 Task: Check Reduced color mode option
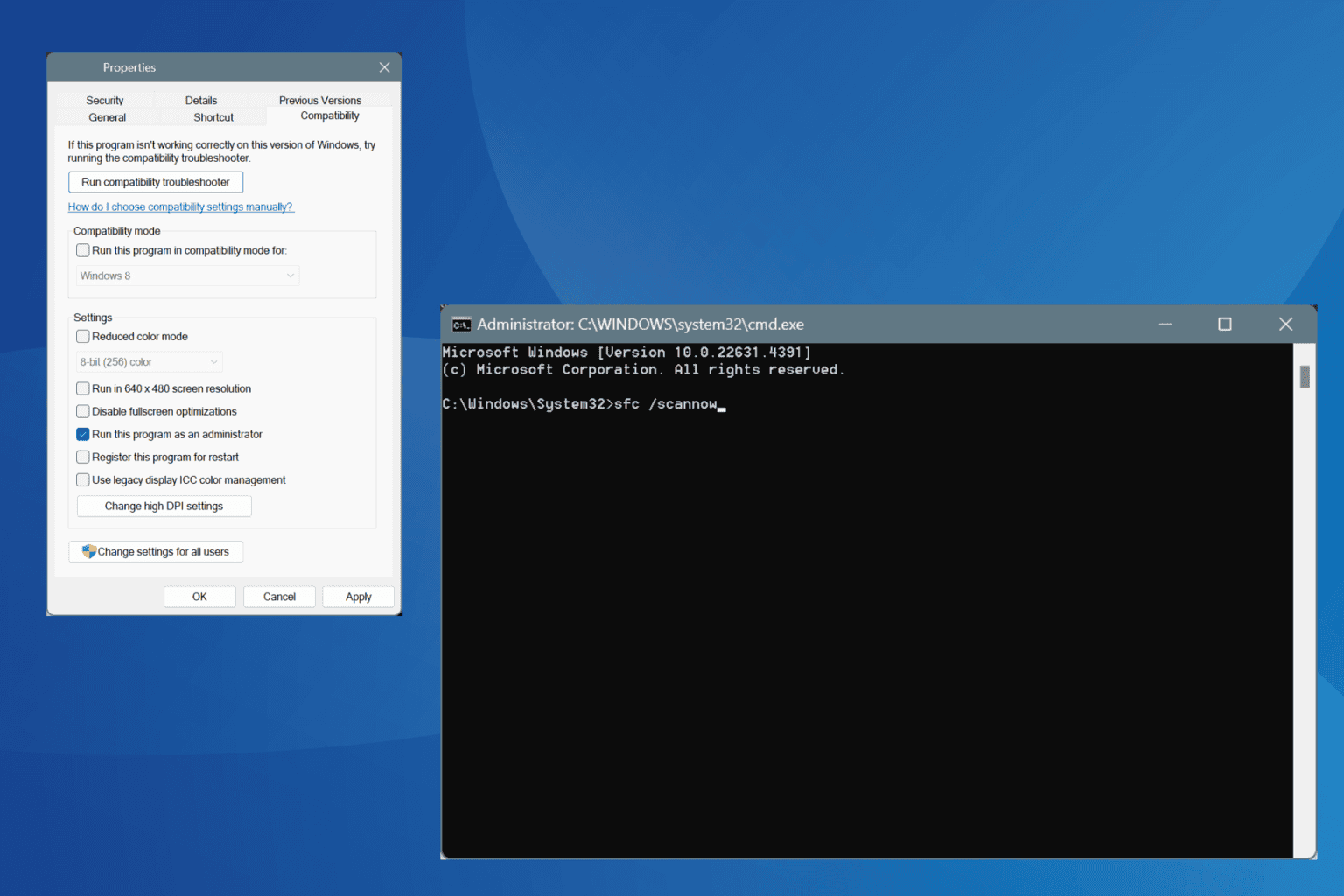pyautogui.click(x=83, y=336)
